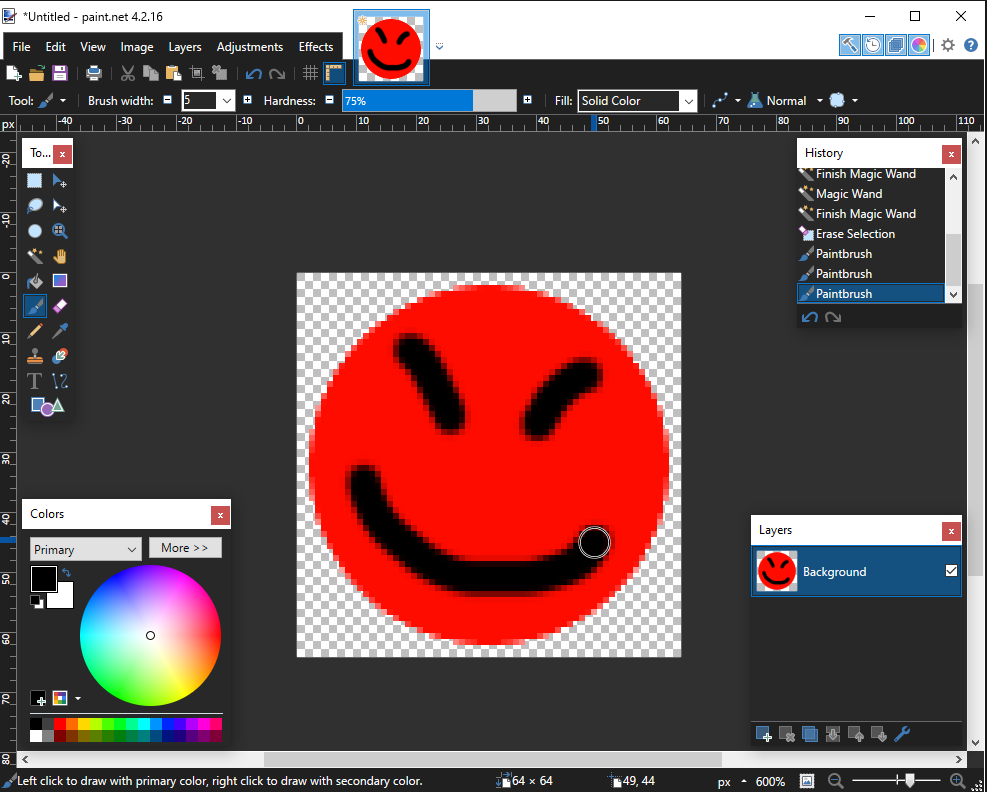Select the Paint Bucket tool
Image resolution: width=987 pixels, height=792 pixels.
point(35,281)
